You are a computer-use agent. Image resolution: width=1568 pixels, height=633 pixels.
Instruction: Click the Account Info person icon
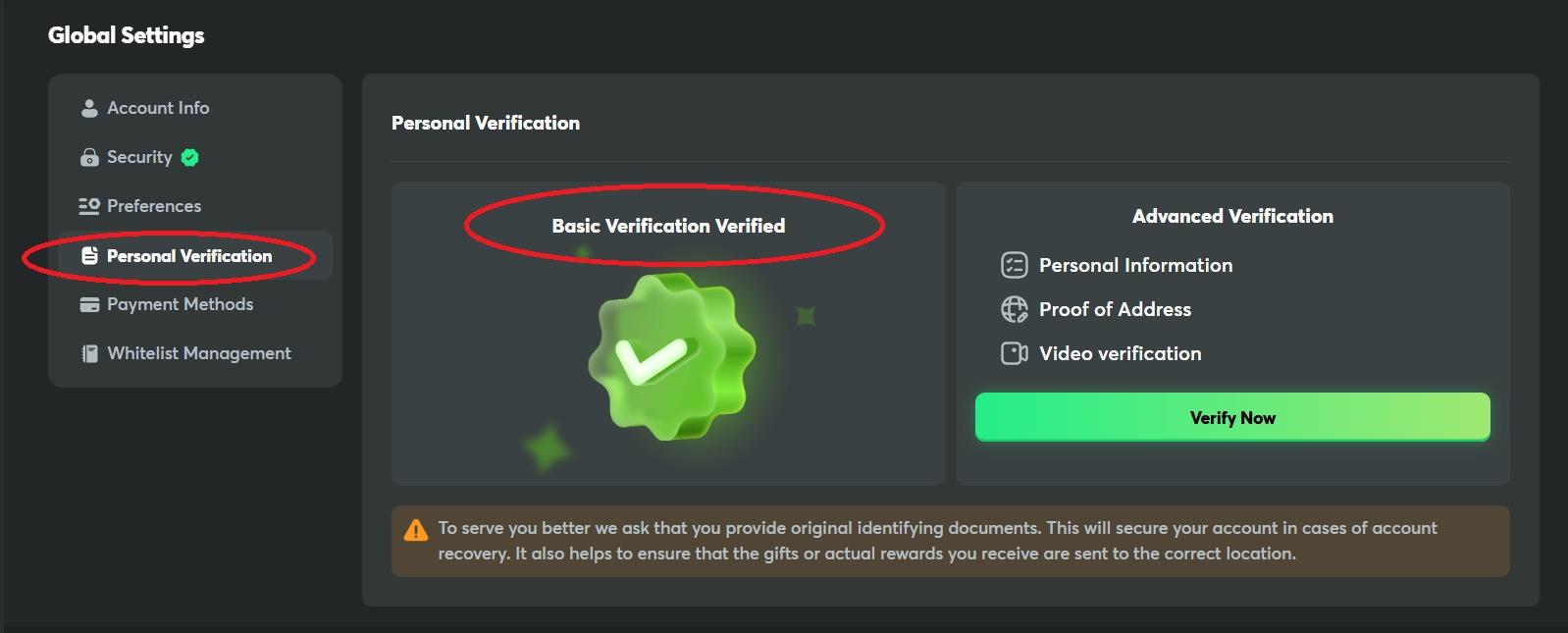tap(89, 108)
